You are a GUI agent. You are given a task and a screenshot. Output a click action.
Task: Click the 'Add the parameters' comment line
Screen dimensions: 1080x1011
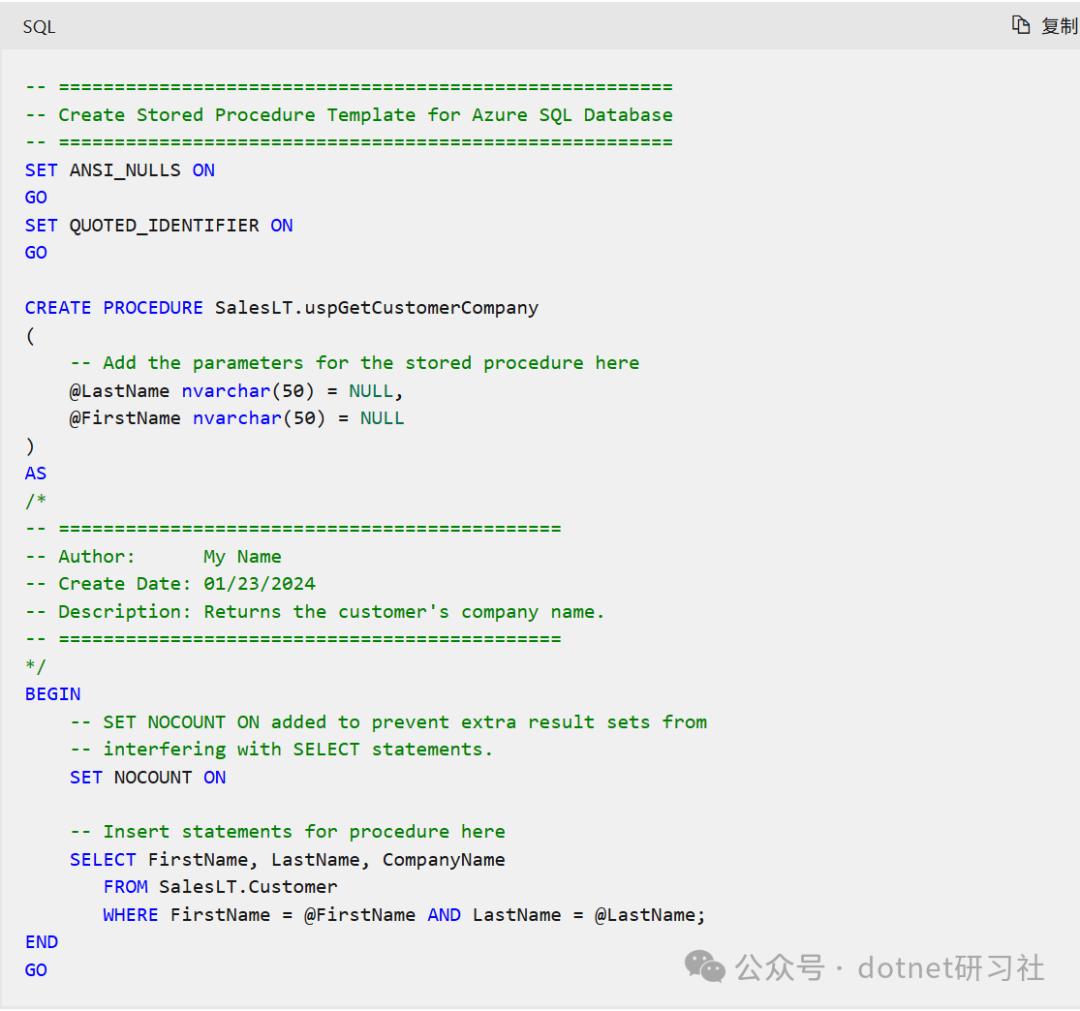click(x=354, y=363)
